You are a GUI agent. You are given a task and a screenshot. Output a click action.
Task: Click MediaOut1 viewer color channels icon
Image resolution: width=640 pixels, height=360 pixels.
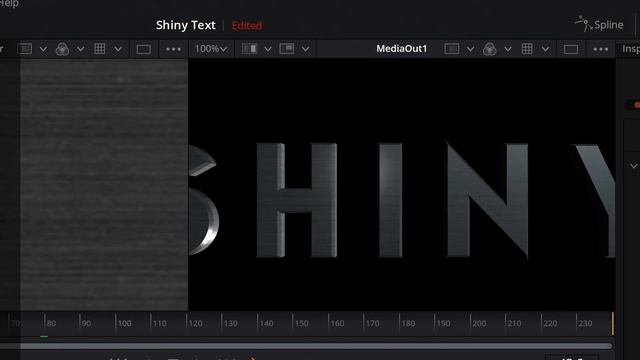(489, 49)
